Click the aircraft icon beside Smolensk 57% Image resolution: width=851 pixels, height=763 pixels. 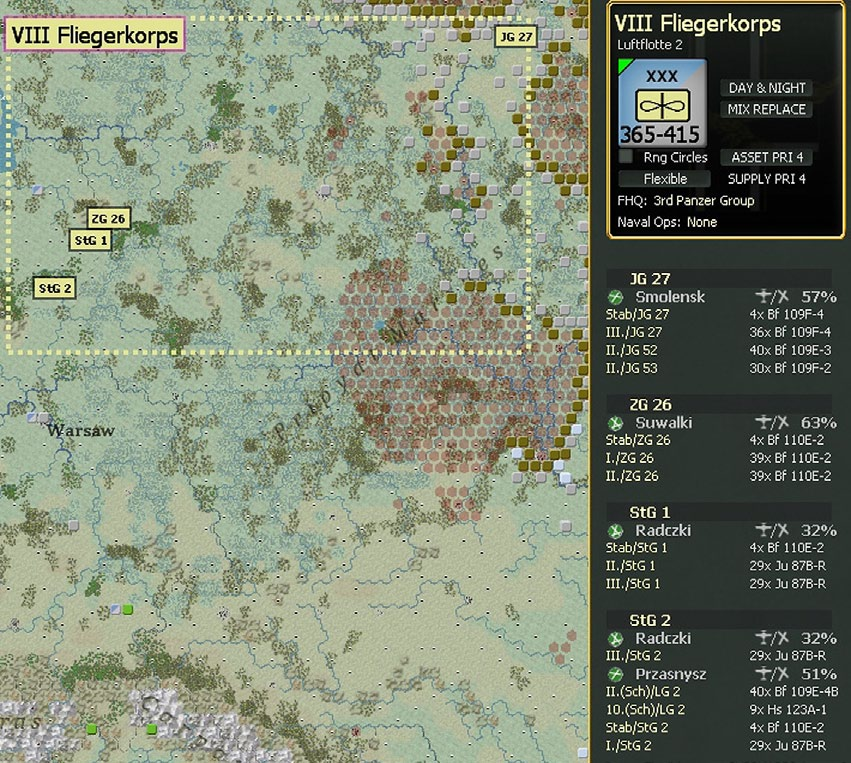pos(768,297)
